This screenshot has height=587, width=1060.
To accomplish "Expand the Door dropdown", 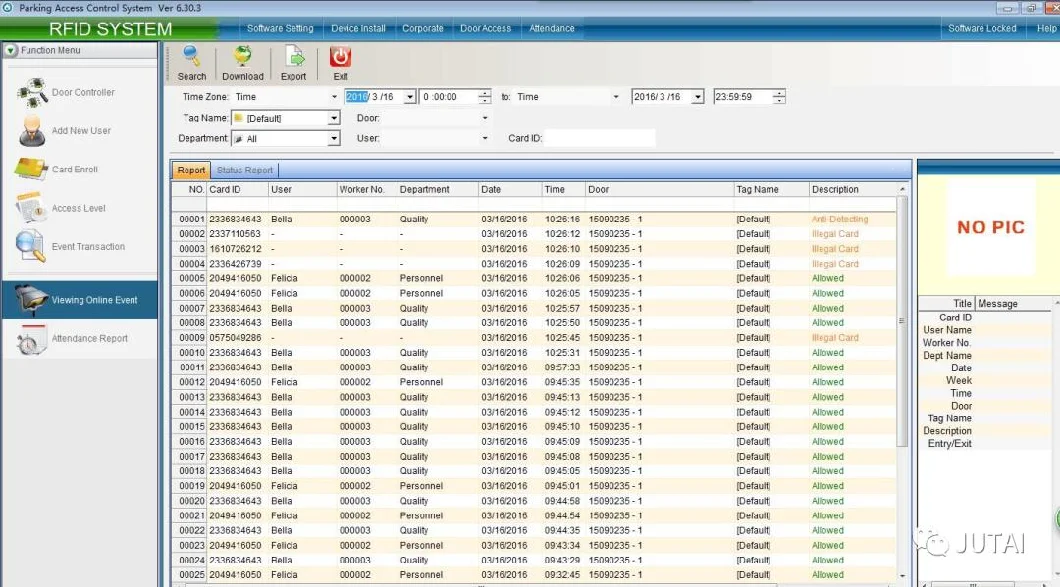I will [485, 118].
